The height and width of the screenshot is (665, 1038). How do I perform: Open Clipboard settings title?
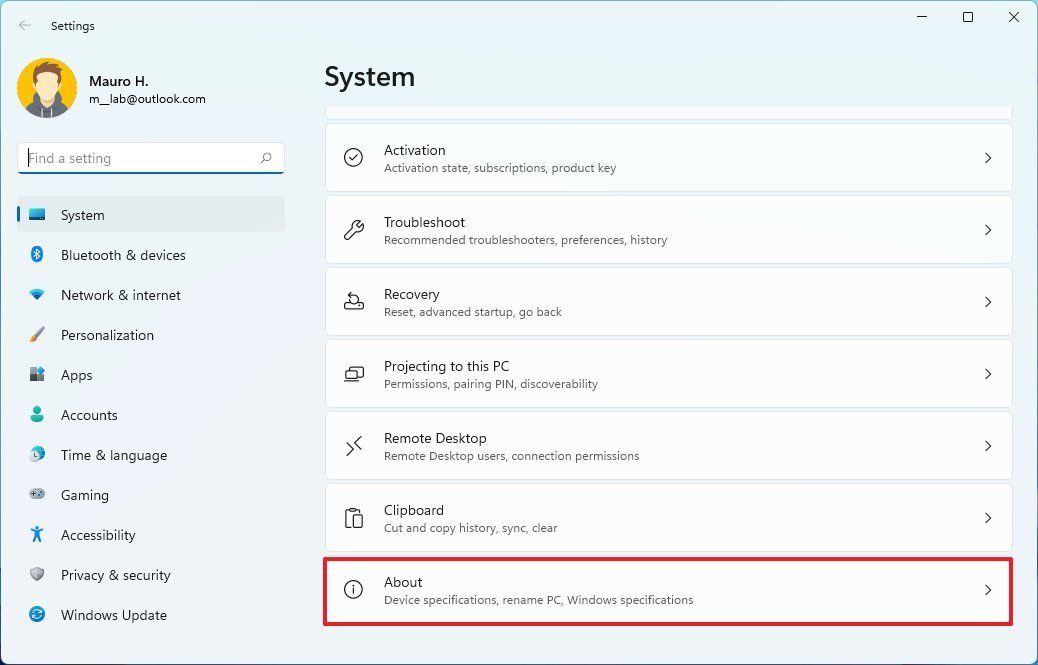pyautogui.click(x=414, y=510)
